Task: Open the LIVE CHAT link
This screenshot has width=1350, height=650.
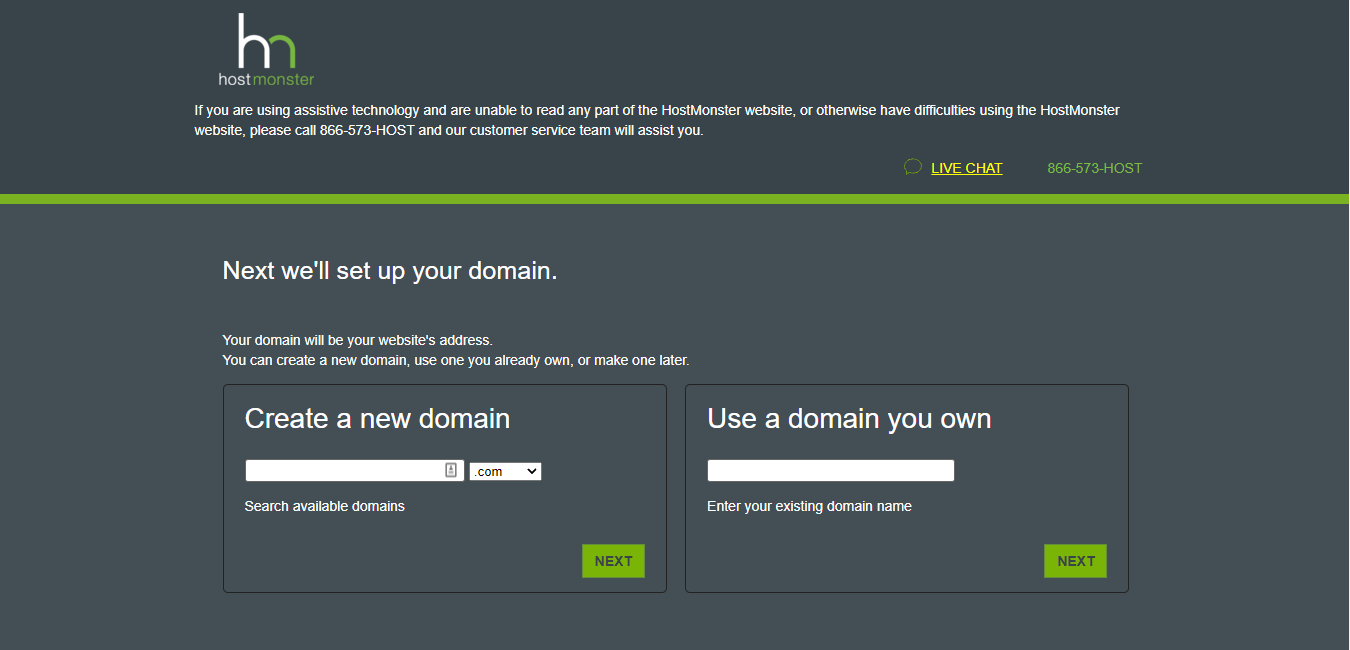Action: [966, 168]
